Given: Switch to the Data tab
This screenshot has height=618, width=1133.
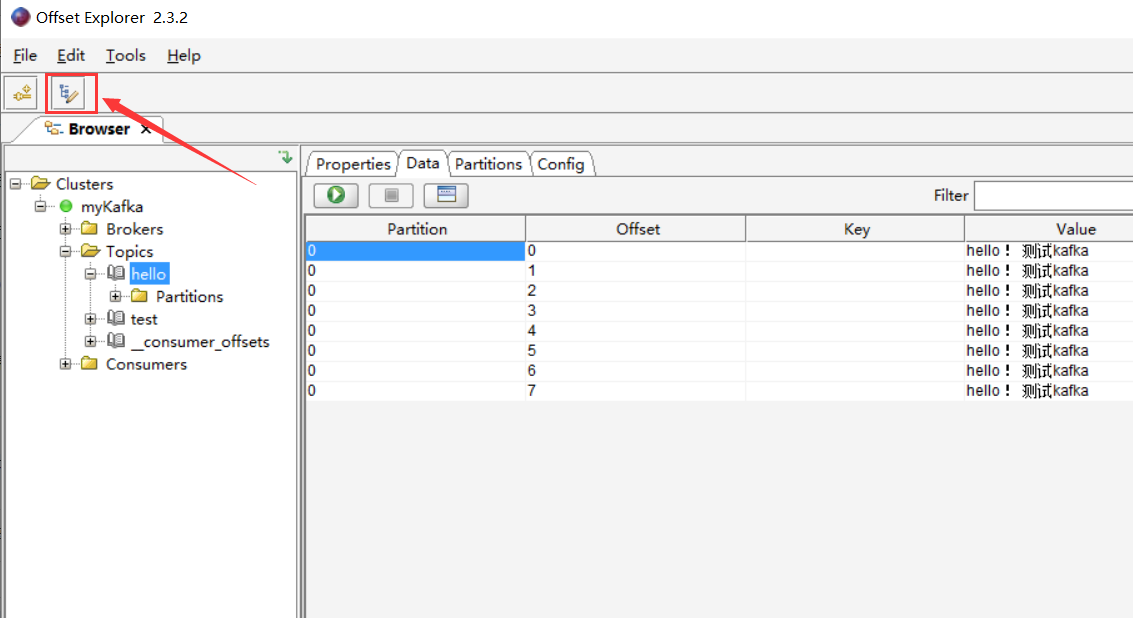Looking at the screenshot, I should pos(423,163).
